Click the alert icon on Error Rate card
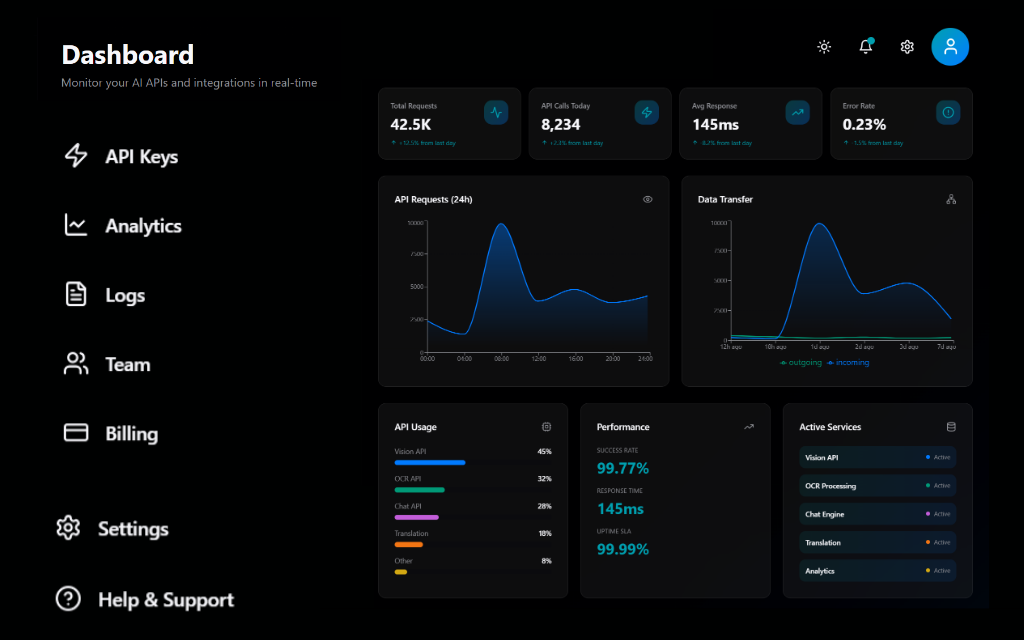The image size is (1024, 640). pyautogui.click(x=948, y=112)
